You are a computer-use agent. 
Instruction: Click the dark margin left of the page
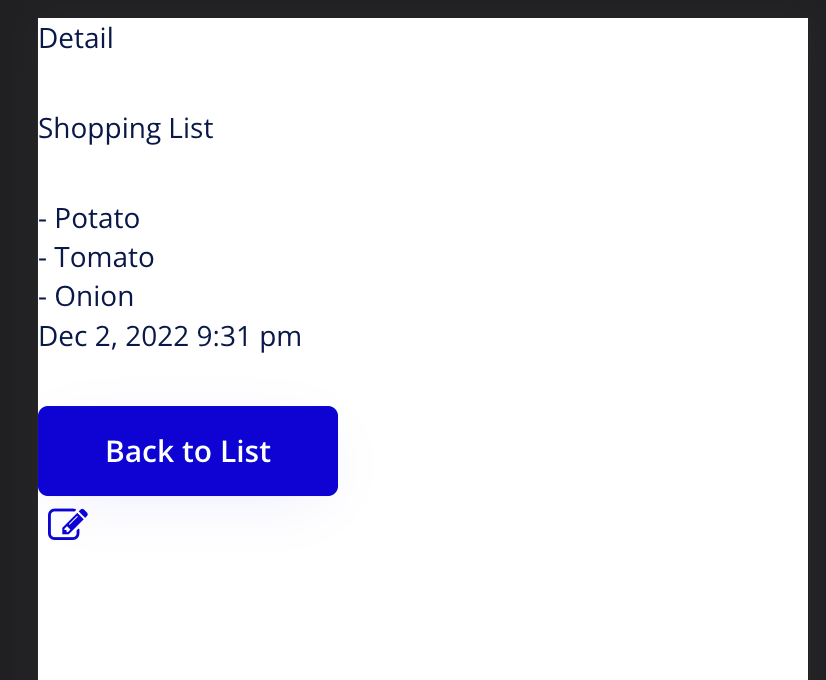[x=18, y=340]
